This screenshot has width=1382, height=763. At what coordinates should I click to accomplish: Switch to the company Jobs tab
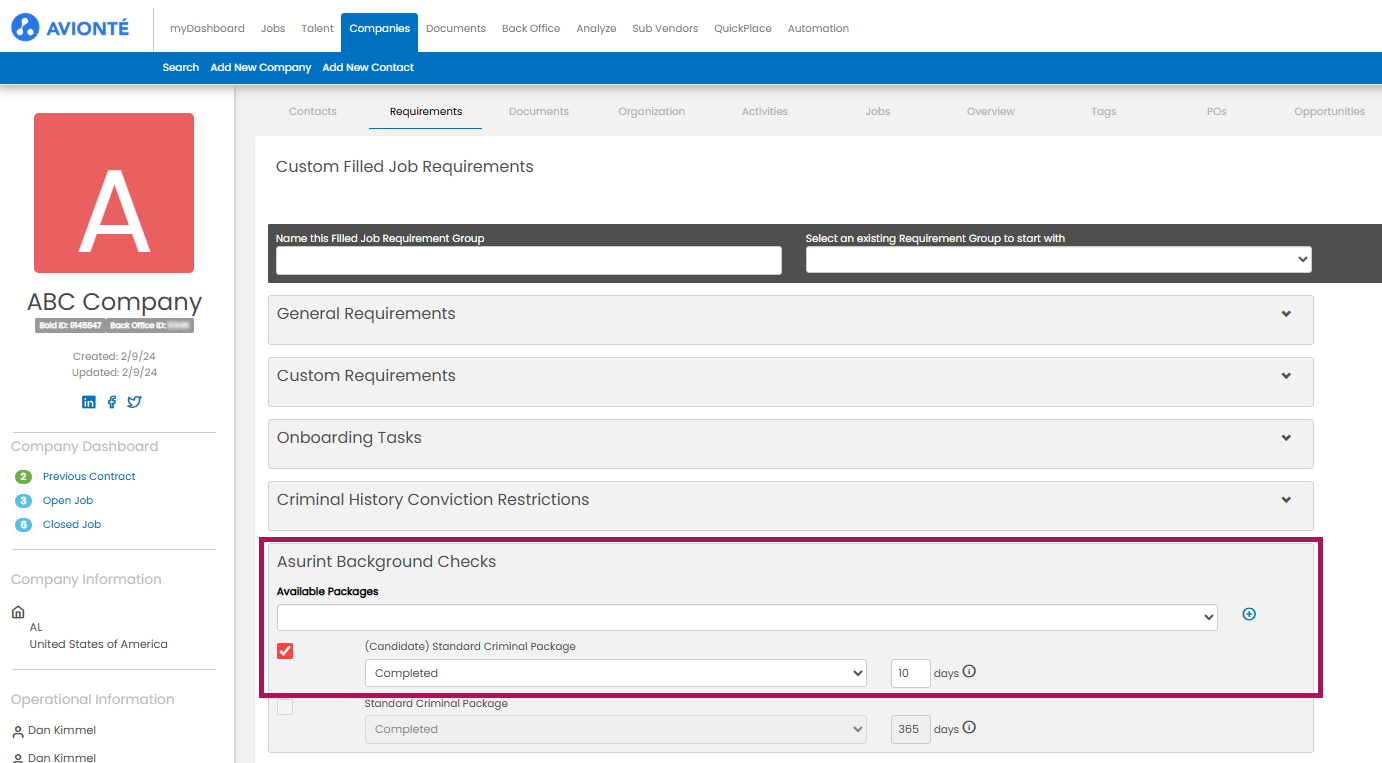(x=878, y=111)
